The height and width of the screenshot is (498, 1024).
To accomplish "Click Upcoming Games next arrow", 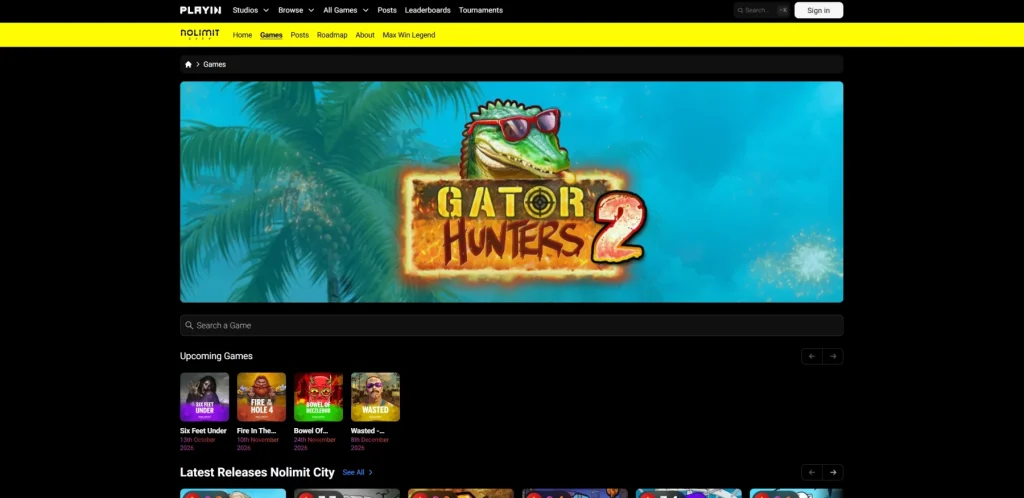I will pyautogui.click(x=833, y=356).
